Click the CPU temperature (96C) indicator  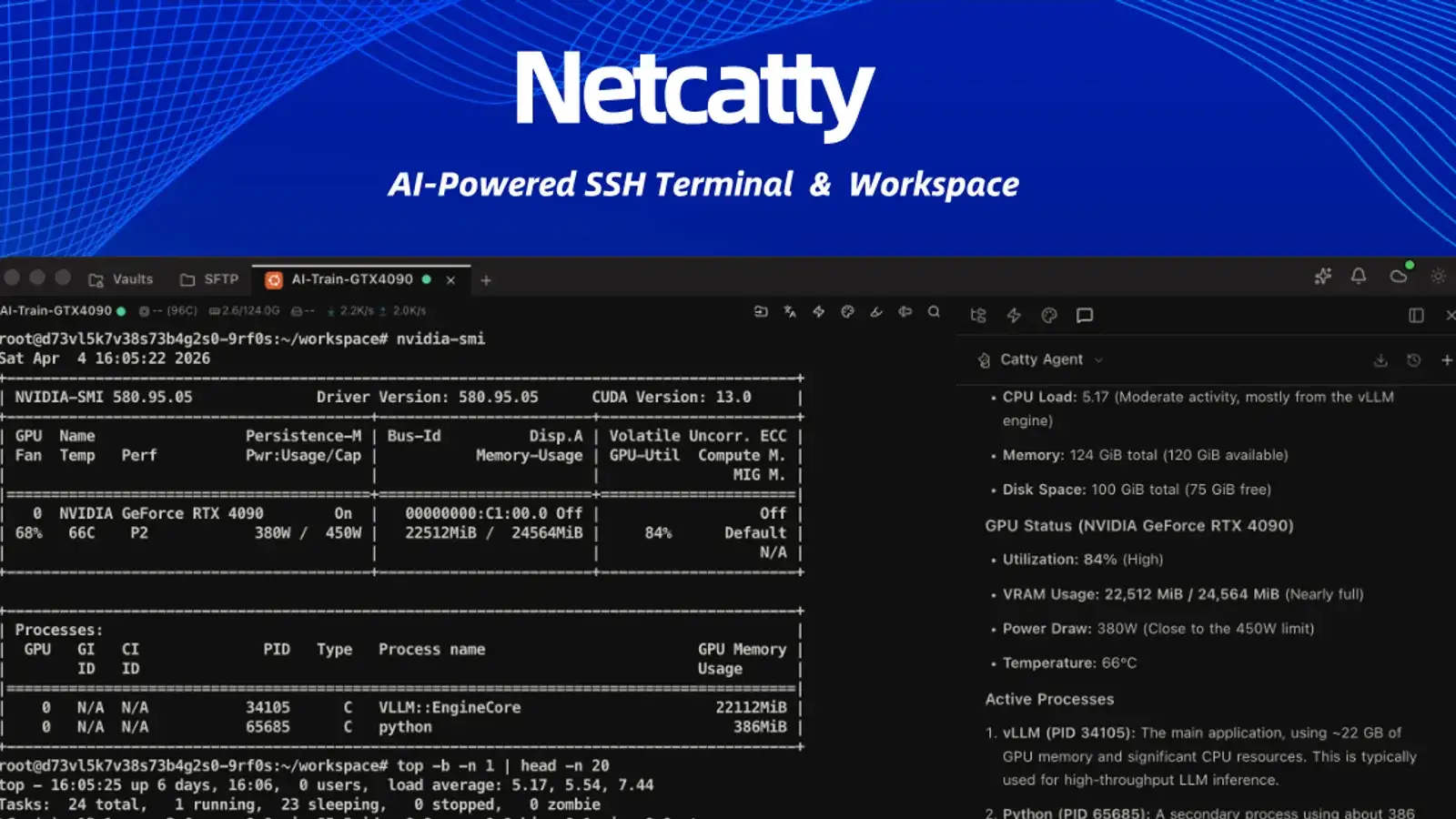[168, 310]
